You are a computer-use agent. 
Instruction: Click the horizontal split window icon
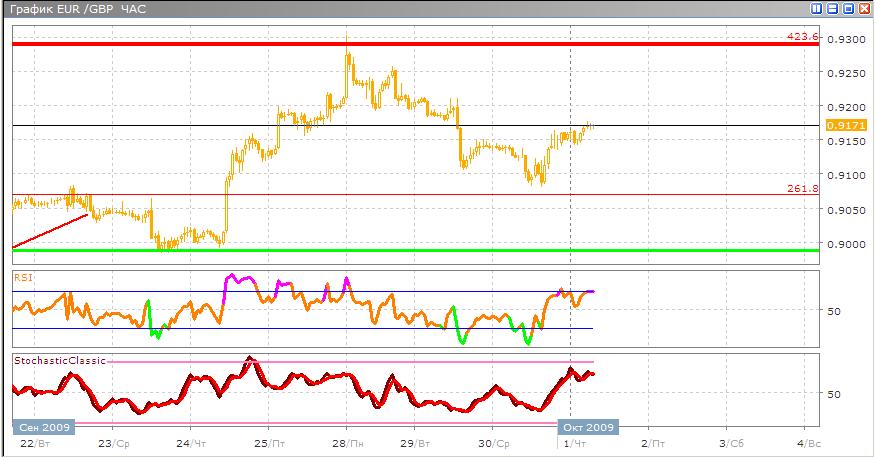[x=833, y=9]
